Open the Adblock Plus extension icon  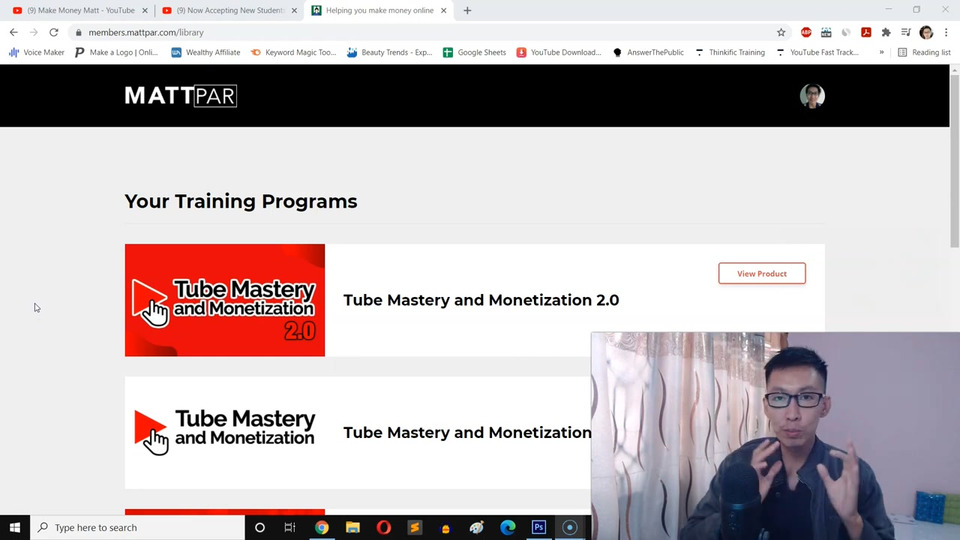[x=806, y=32]
